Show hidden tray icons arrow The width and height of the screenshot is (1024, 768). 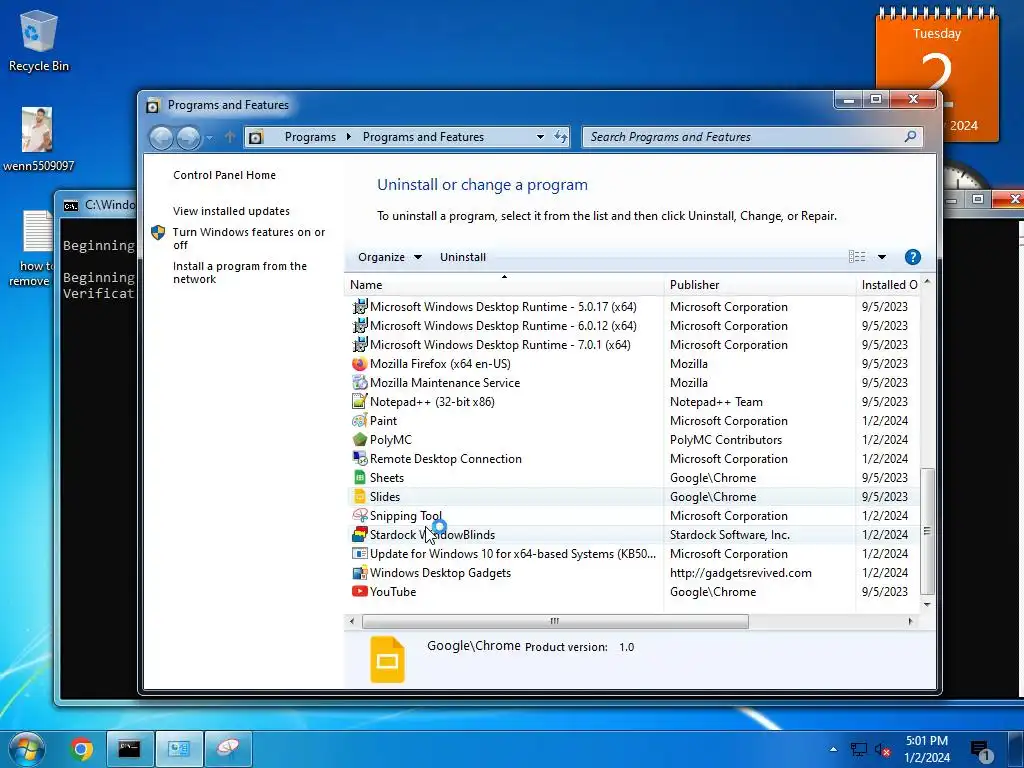tap(833, 750)
